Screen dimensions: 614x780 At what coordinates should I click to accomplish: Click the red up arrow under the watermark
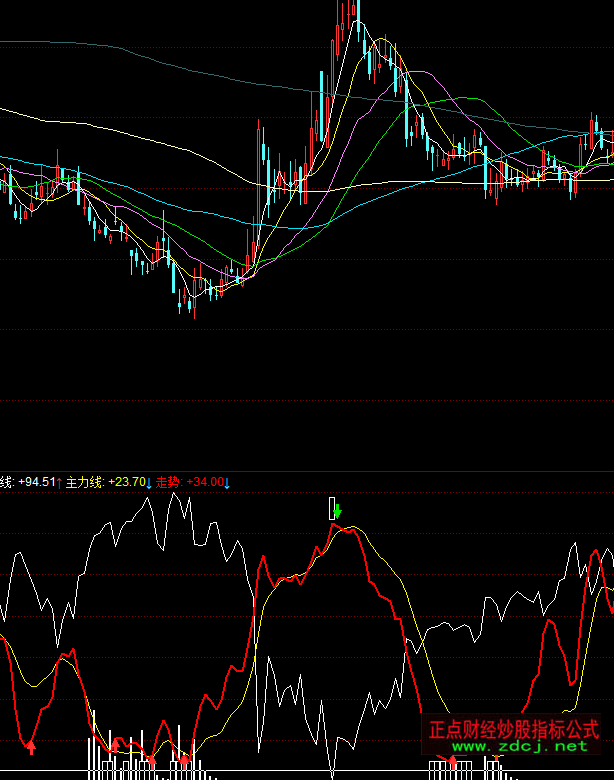(x=453, y=762)
